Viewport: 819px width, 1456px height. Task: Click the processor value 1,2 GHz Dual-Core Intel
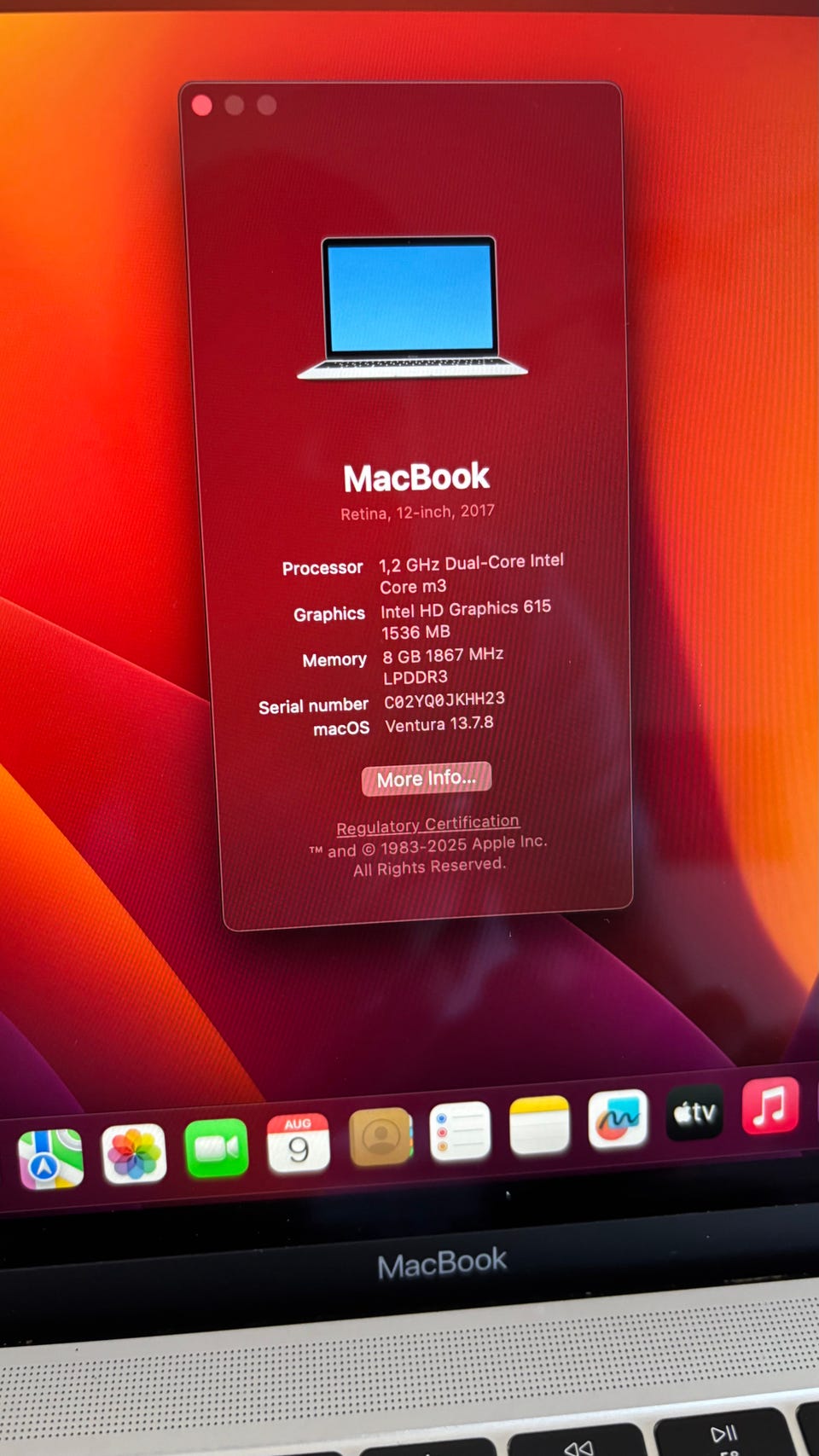pyautogui.click(x=471, y=563)
